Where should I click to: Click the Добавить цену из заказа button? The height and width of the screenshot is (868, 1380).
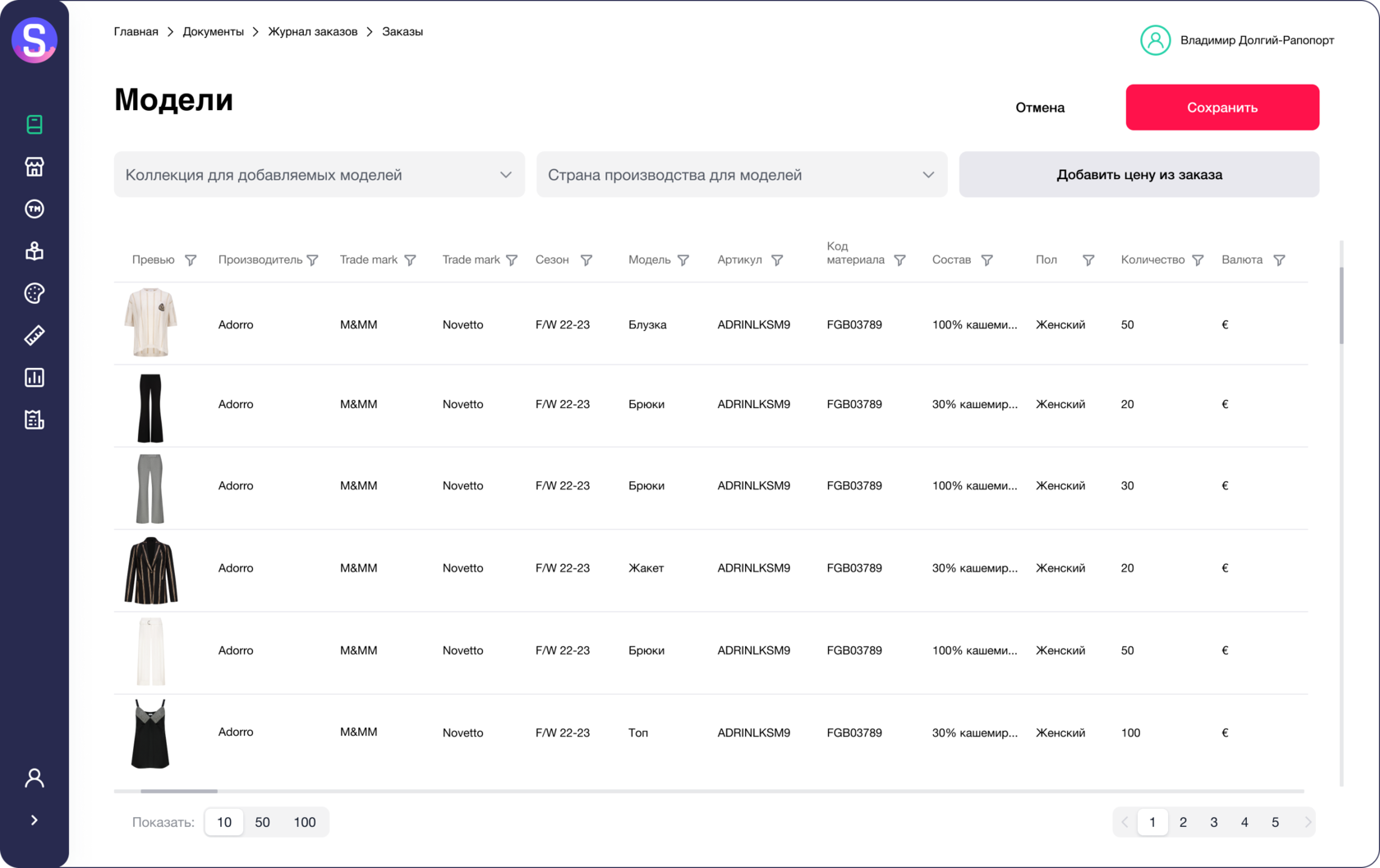tap(1139, 175)
